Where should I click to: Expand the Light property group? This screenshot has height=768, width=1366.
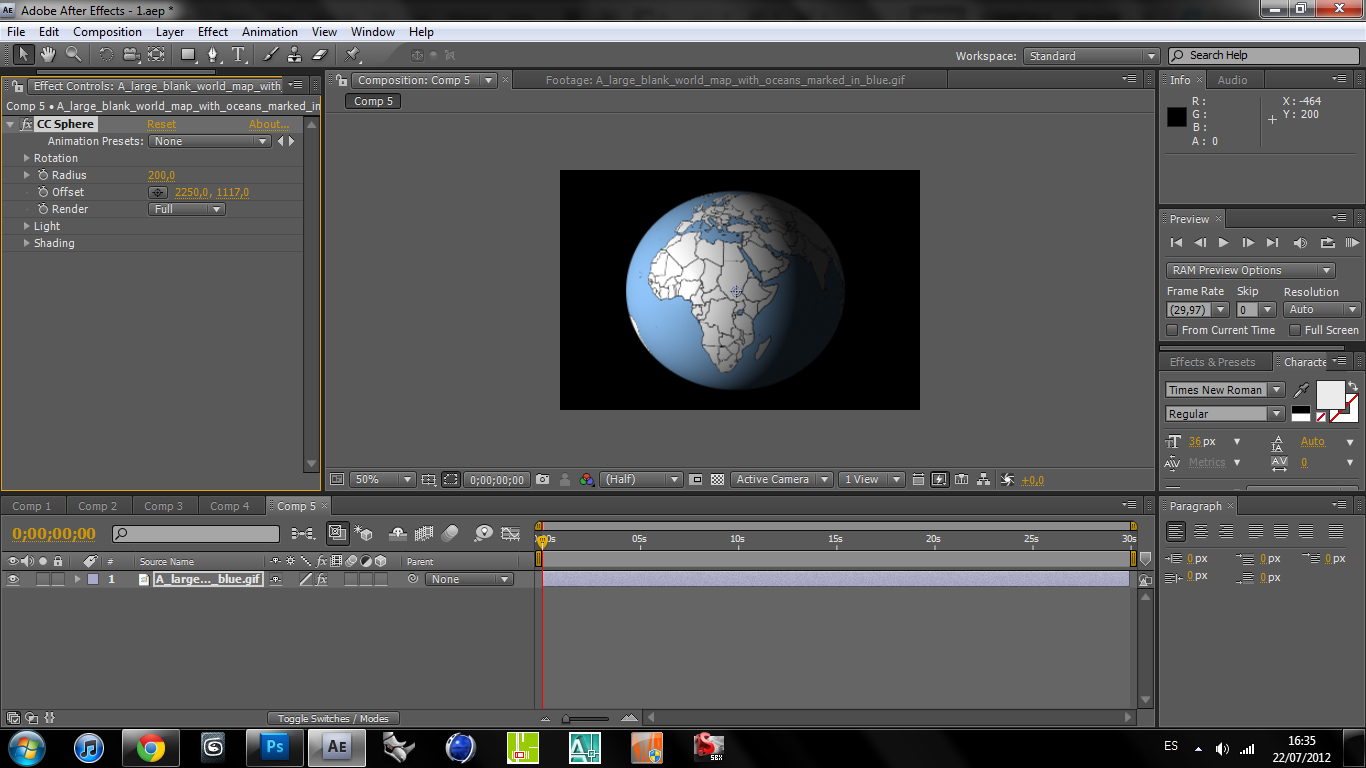[27, 226]
